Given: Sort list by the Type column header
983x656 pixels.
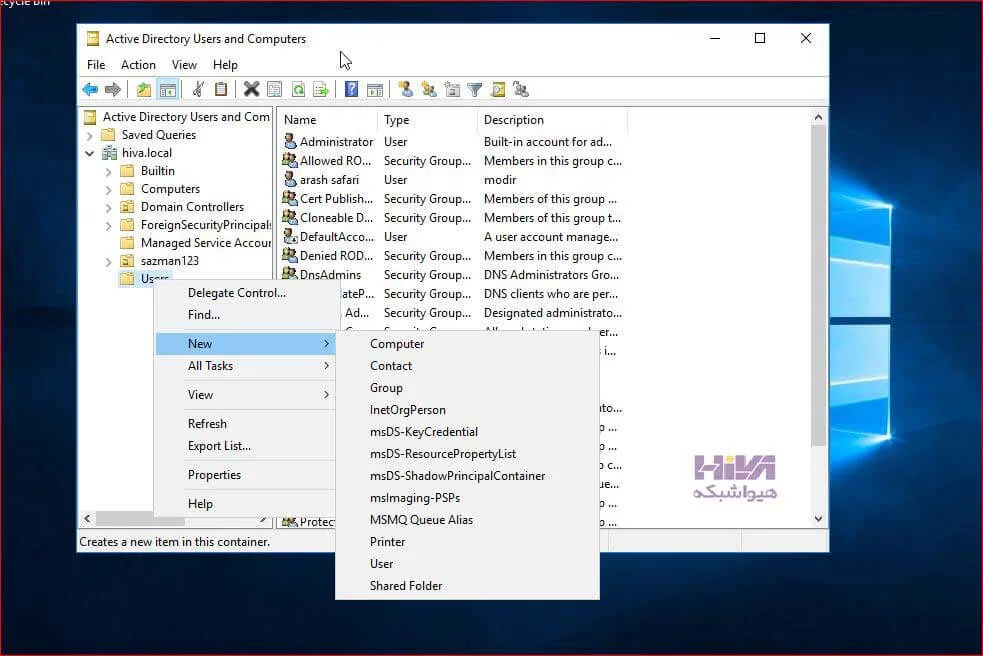Looking at the screenshot, I should click(x=427, y=120).
